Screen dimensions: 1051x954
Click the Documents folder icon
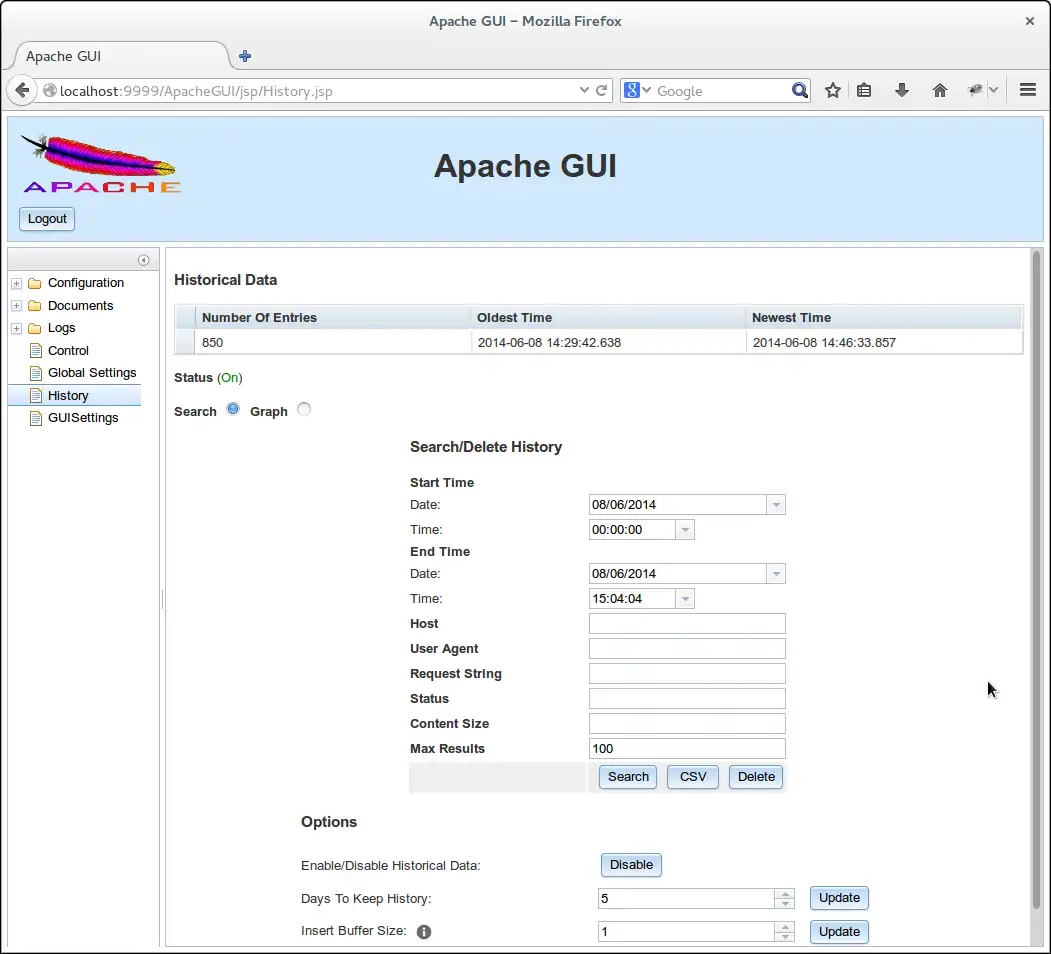pyautogui.click(x=35, y=306)
